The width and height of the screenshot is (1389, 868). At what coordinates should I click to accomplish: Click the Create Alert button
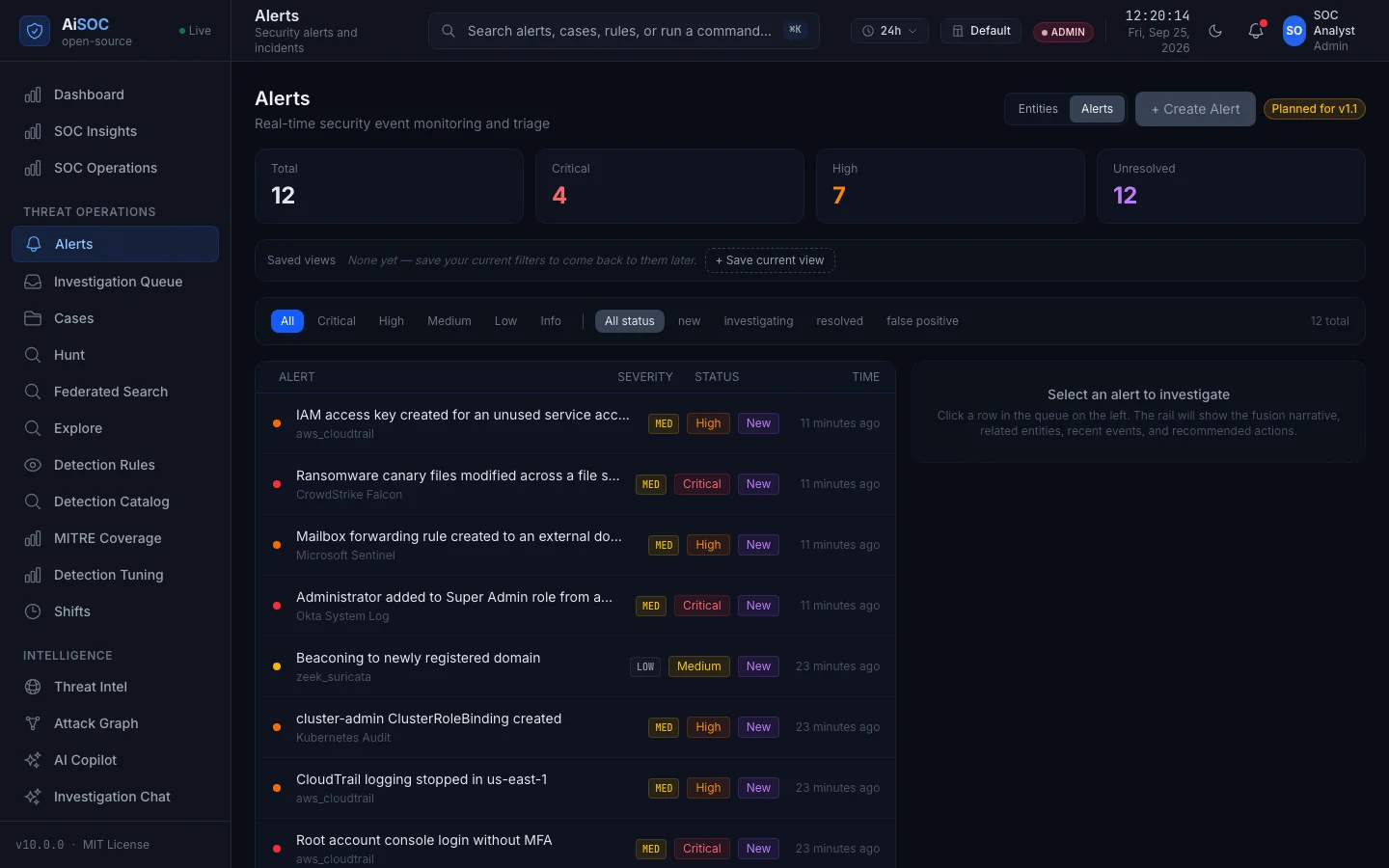point(1195,109)
